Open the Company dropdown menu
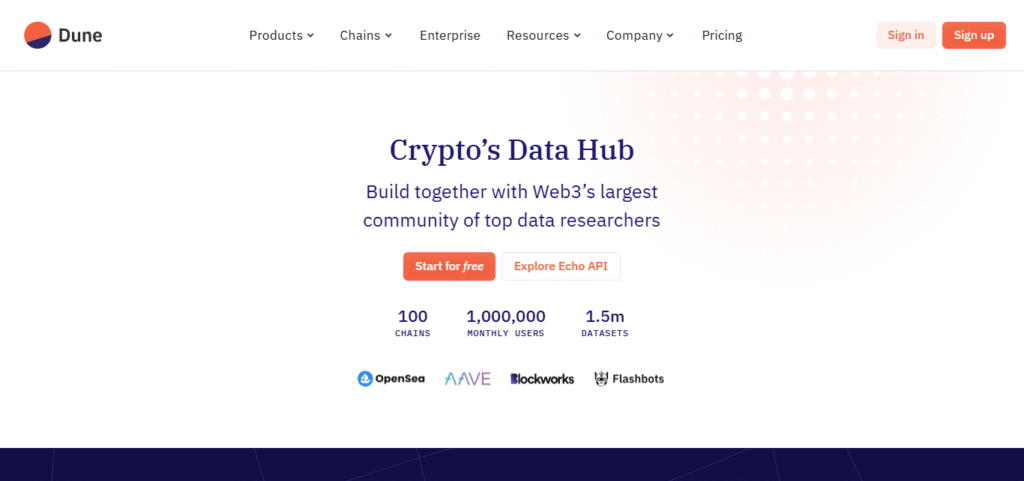 (x=640, y=35)
